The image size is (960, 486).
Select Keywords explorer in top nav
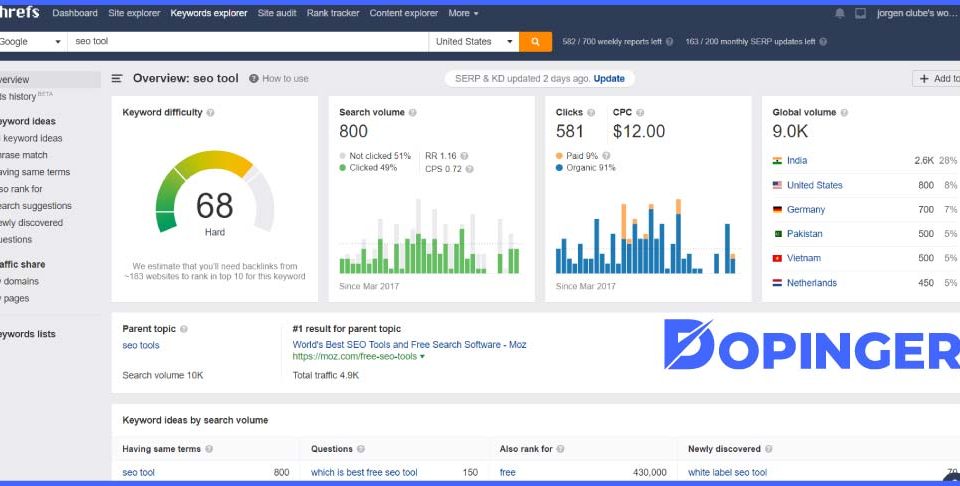pyautogui.click(x=209, y=13)
